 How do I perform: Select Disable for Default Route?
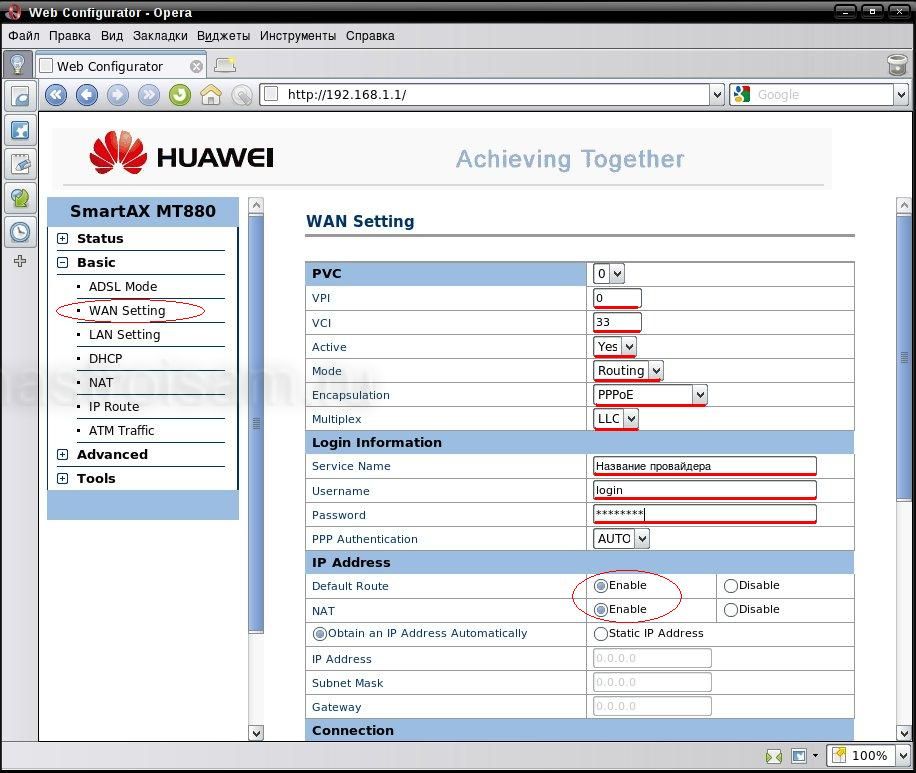731,586
